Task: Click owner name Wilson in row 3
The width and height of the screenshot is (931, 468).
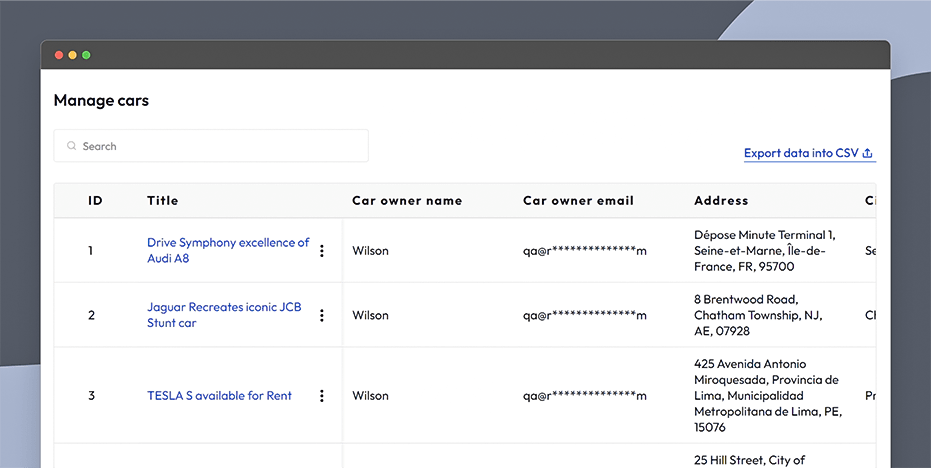Action: coord(370,396)
